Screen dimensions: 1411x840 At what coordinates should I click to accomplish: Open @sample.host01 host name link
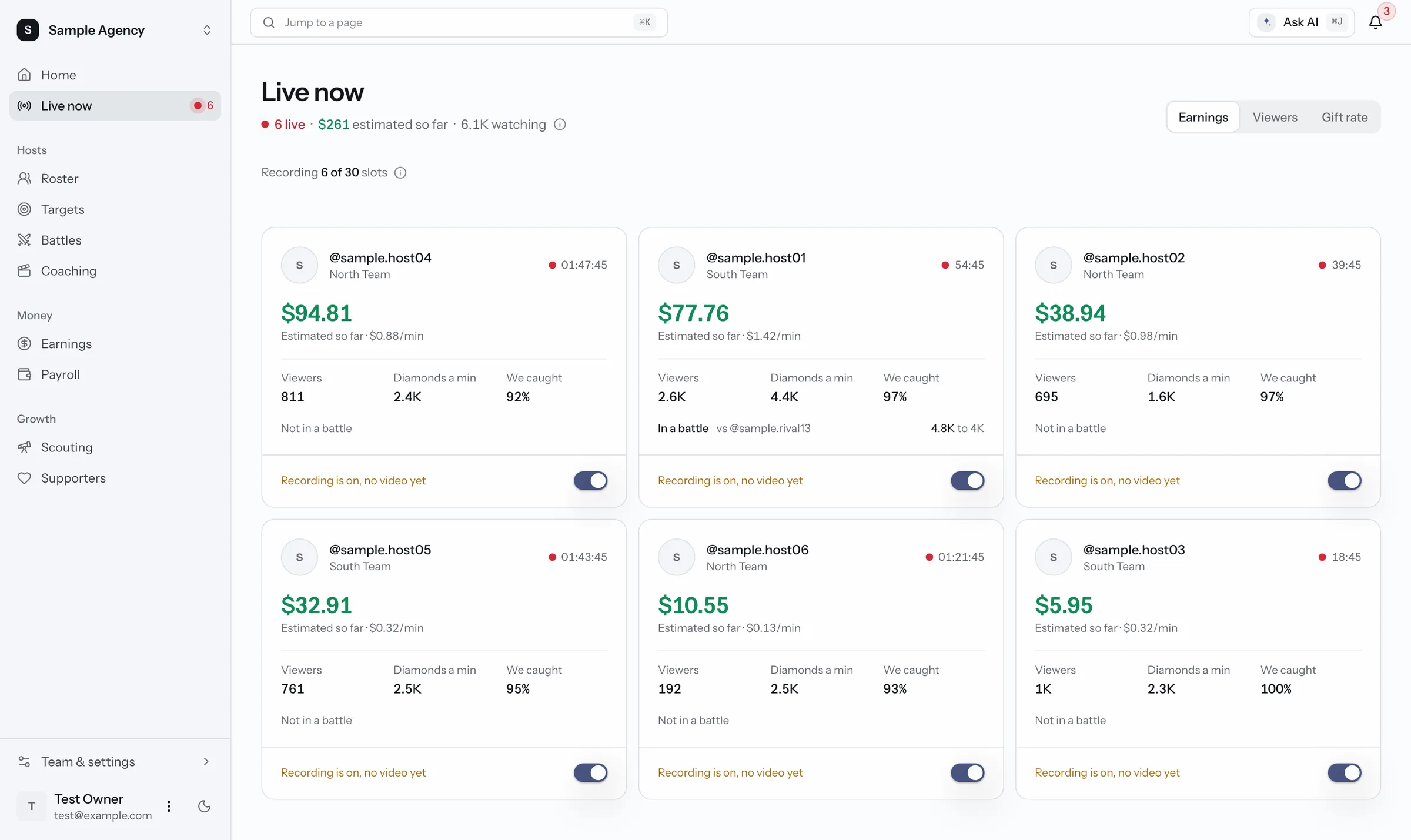click(x=756, y=257)
